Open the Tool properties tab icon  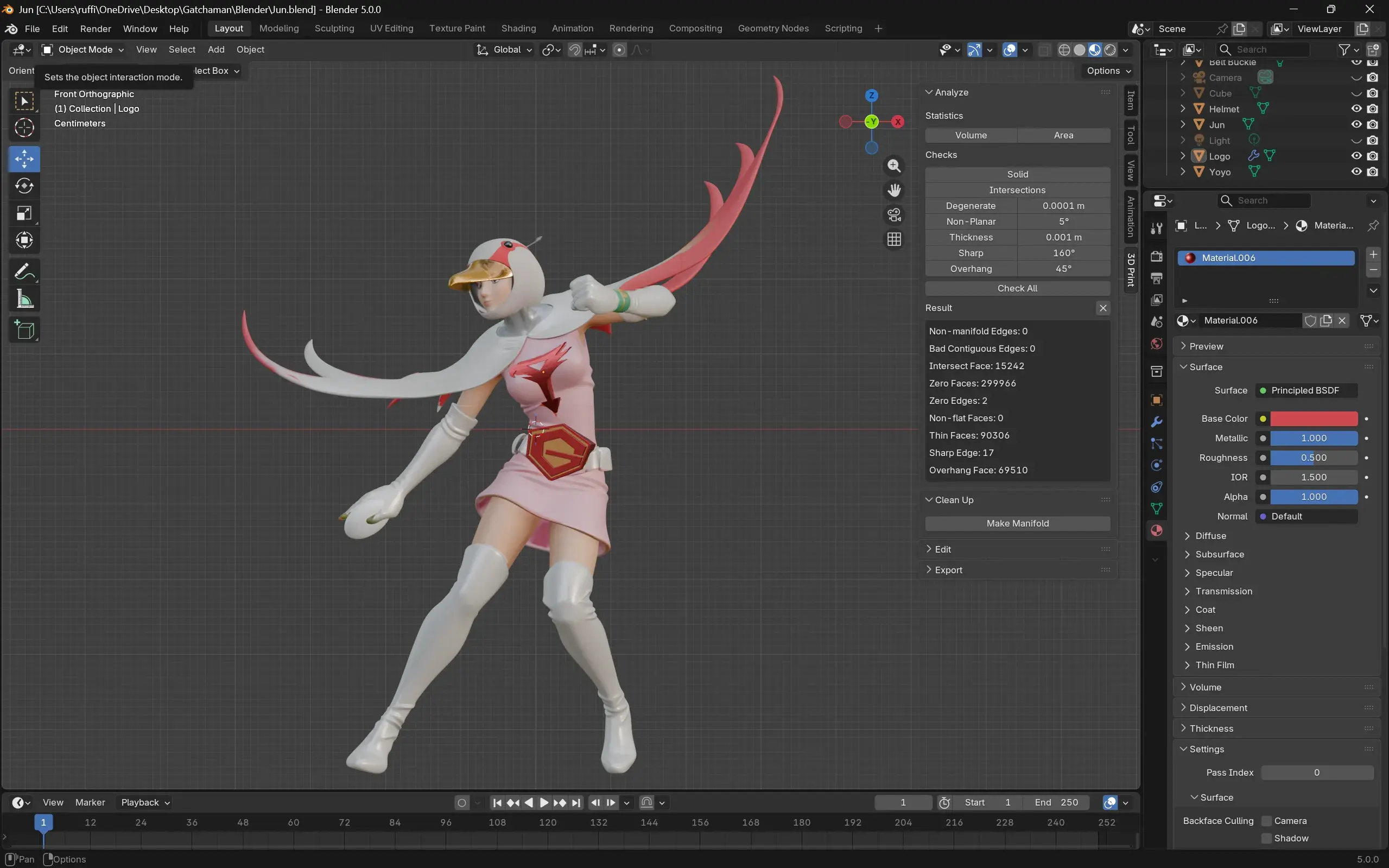click(x=1157, y=229)
